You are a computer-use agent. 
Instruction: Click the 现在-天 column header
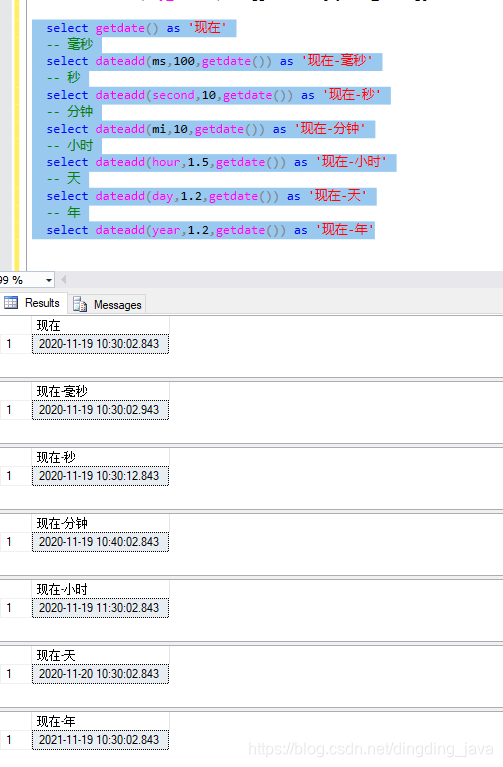coord(100,656)
